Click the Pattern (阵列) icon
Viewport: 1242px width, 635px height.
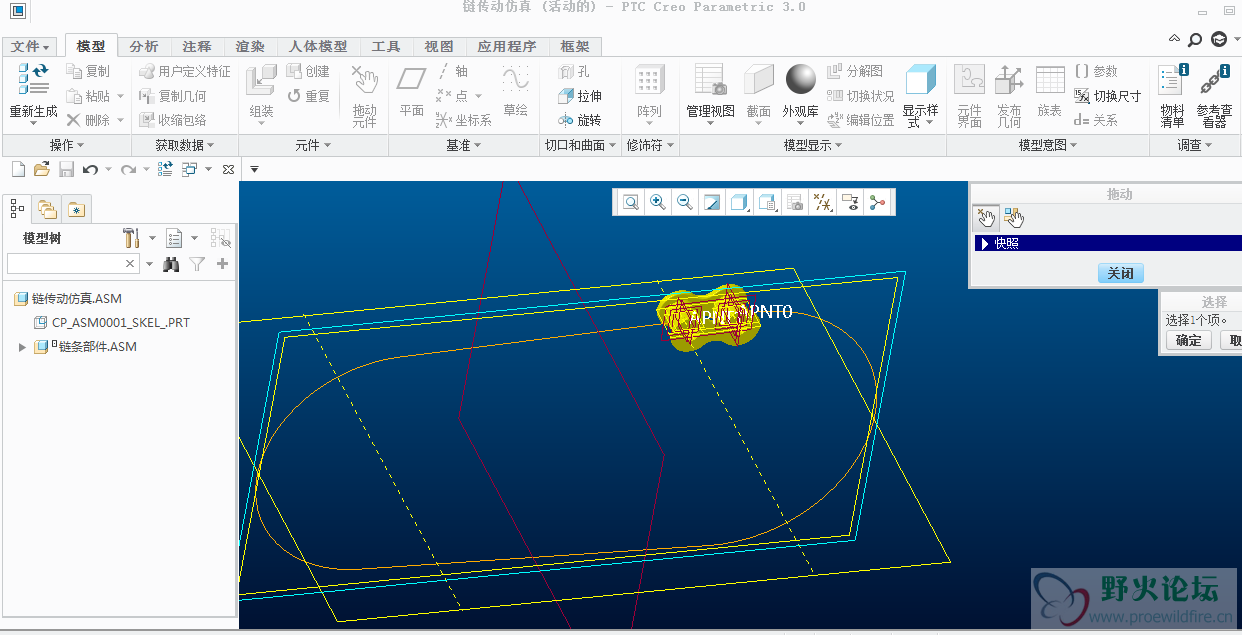pos(650,80)
